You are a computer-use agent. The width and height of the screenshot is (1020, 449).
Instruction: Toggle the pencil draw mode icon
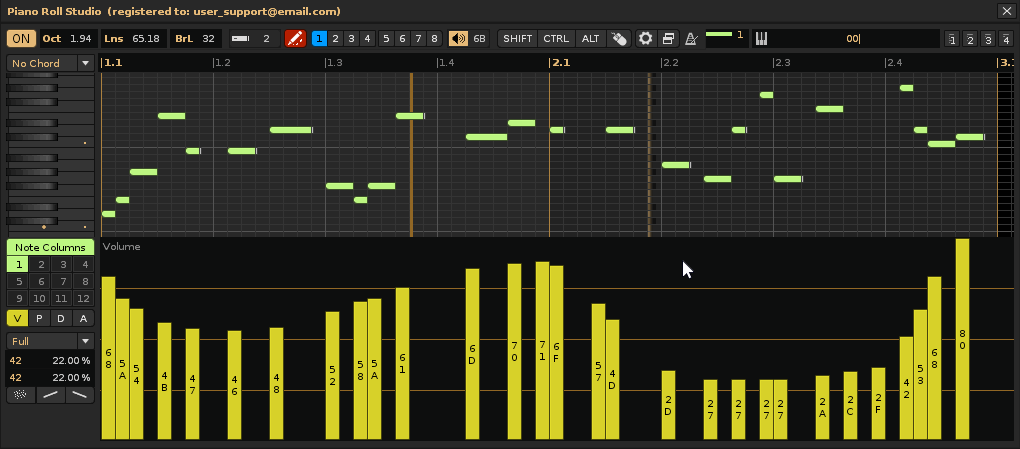point(295,39)
